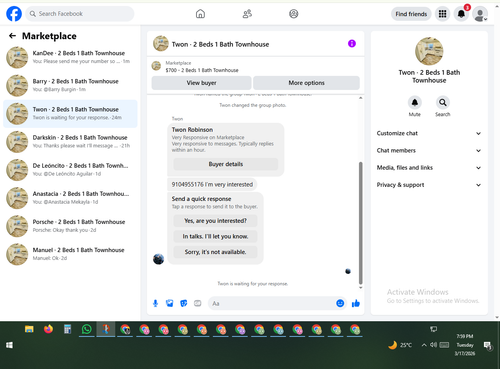Send a thumbs-up like
The height and width of the screenshot is (369, 500).
(x=356, y=303)
